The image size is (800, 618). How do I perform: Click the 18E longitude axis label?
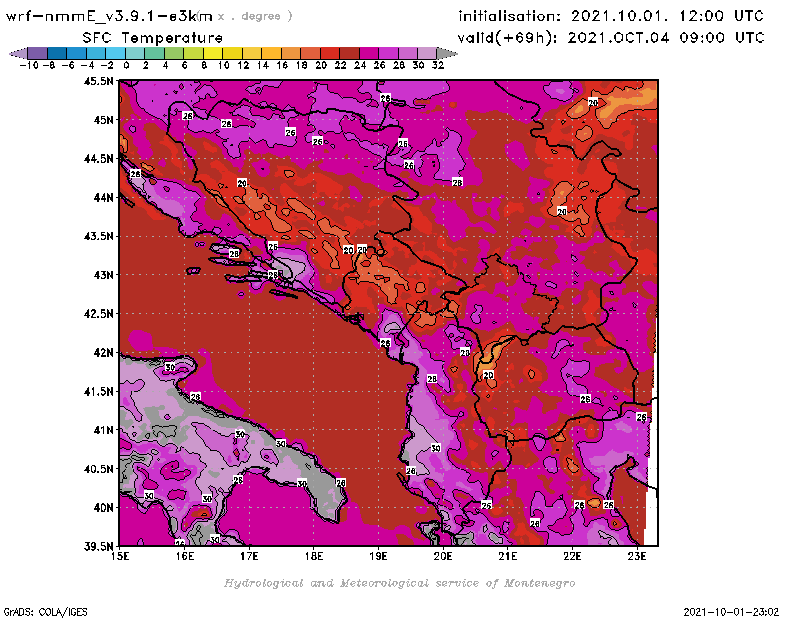[x=314, y=556]
